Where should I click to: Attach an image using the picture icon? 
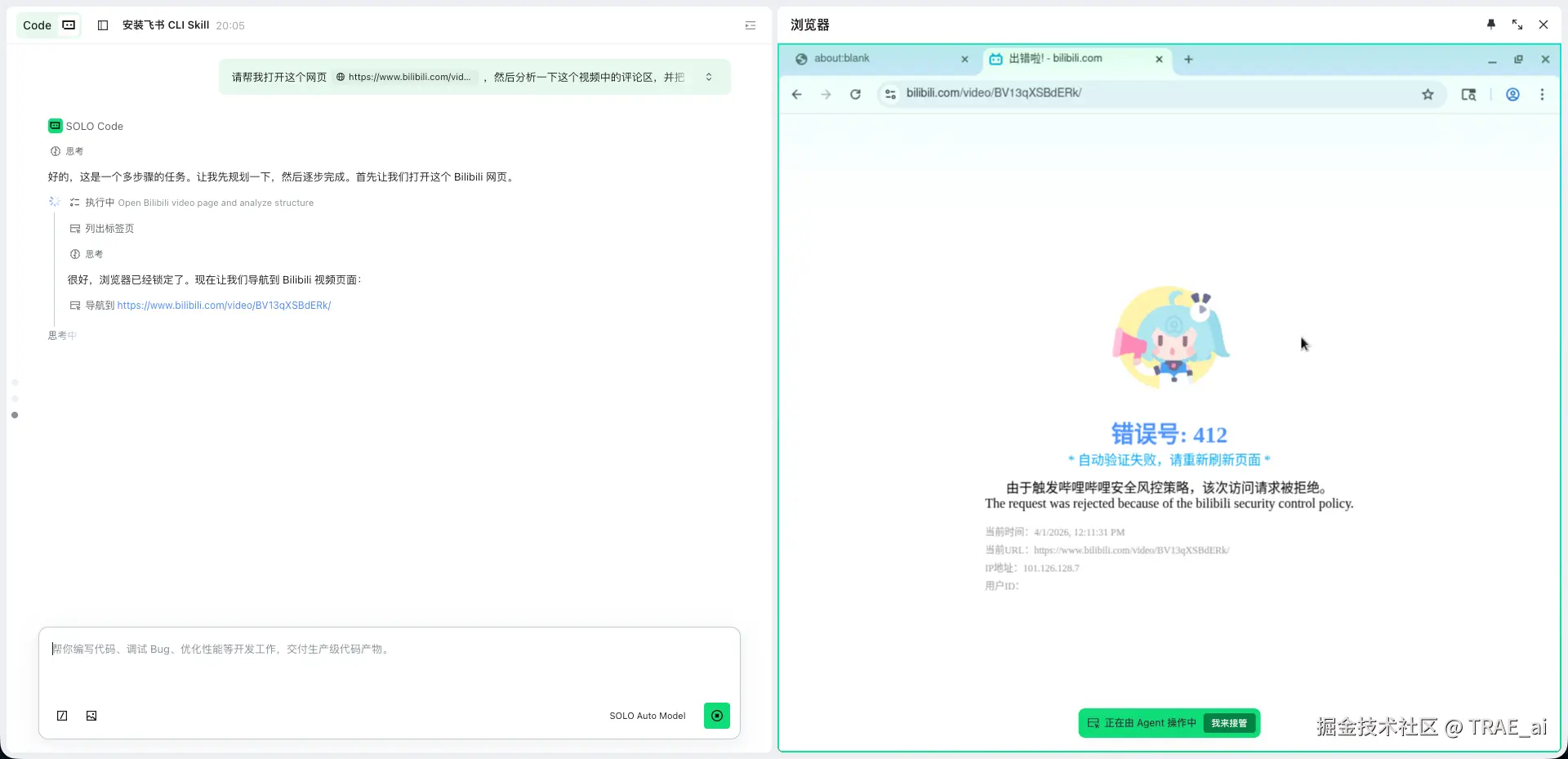pyautogui.click(x=91, y=716)
